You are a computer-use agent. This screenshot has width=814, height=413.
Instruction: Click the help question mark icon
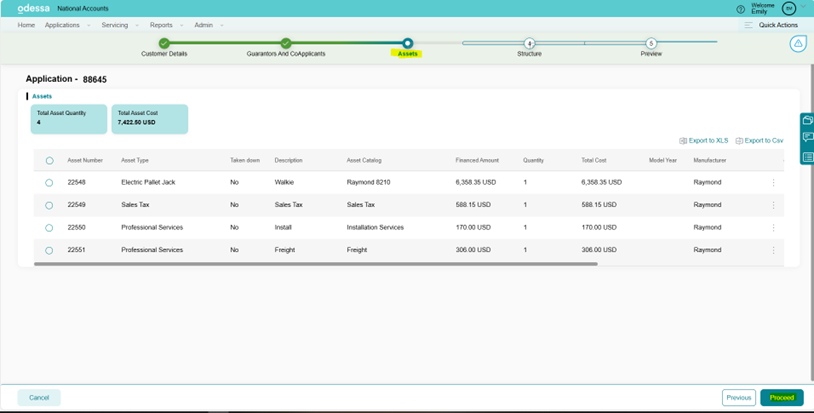[x=741, y=9]
